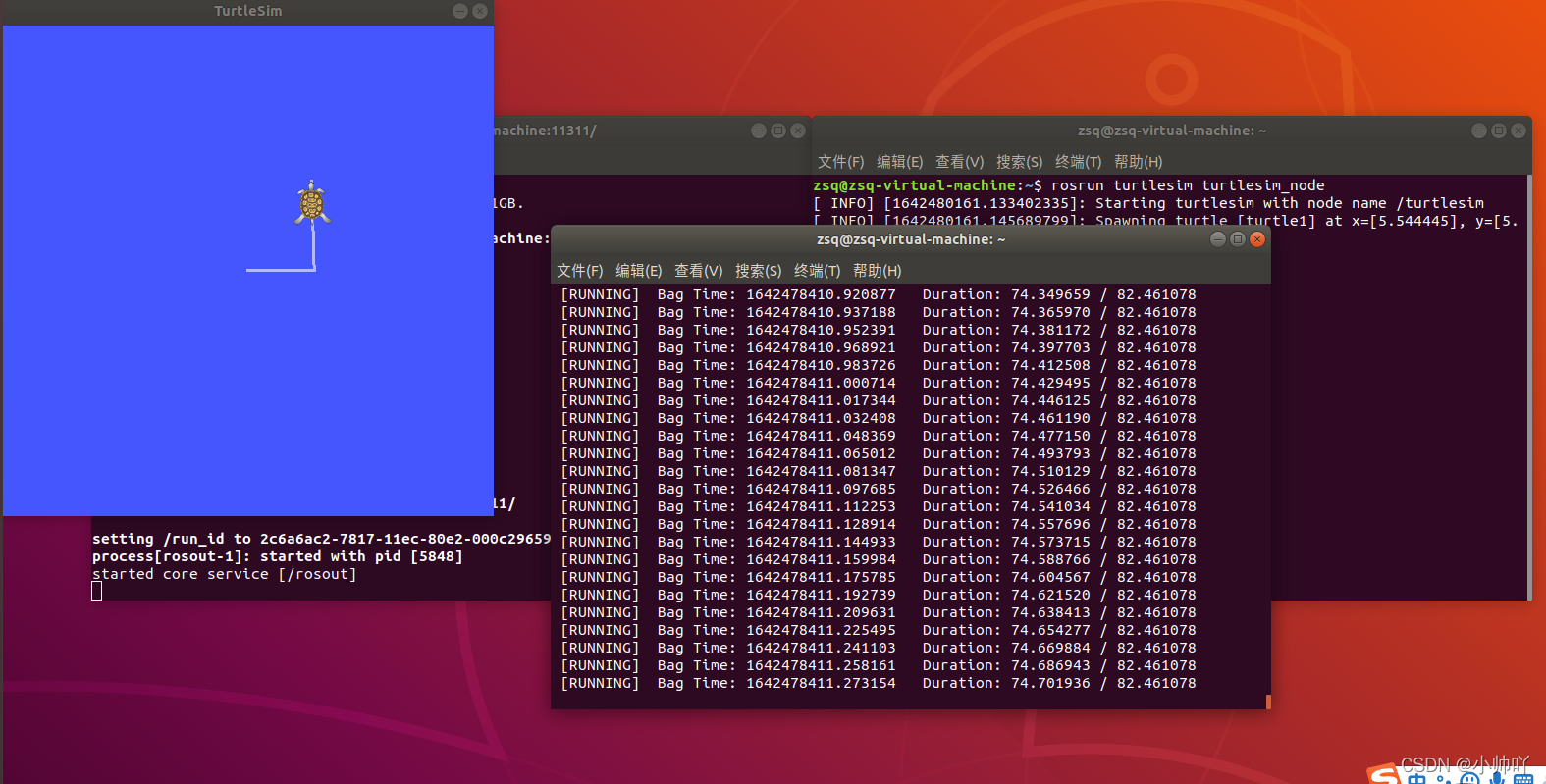This screenshot has width=1546, height=784.
Task: Click the zsq@zsq-virtual-machine green prompt text
Action: (x=914, y=185)
